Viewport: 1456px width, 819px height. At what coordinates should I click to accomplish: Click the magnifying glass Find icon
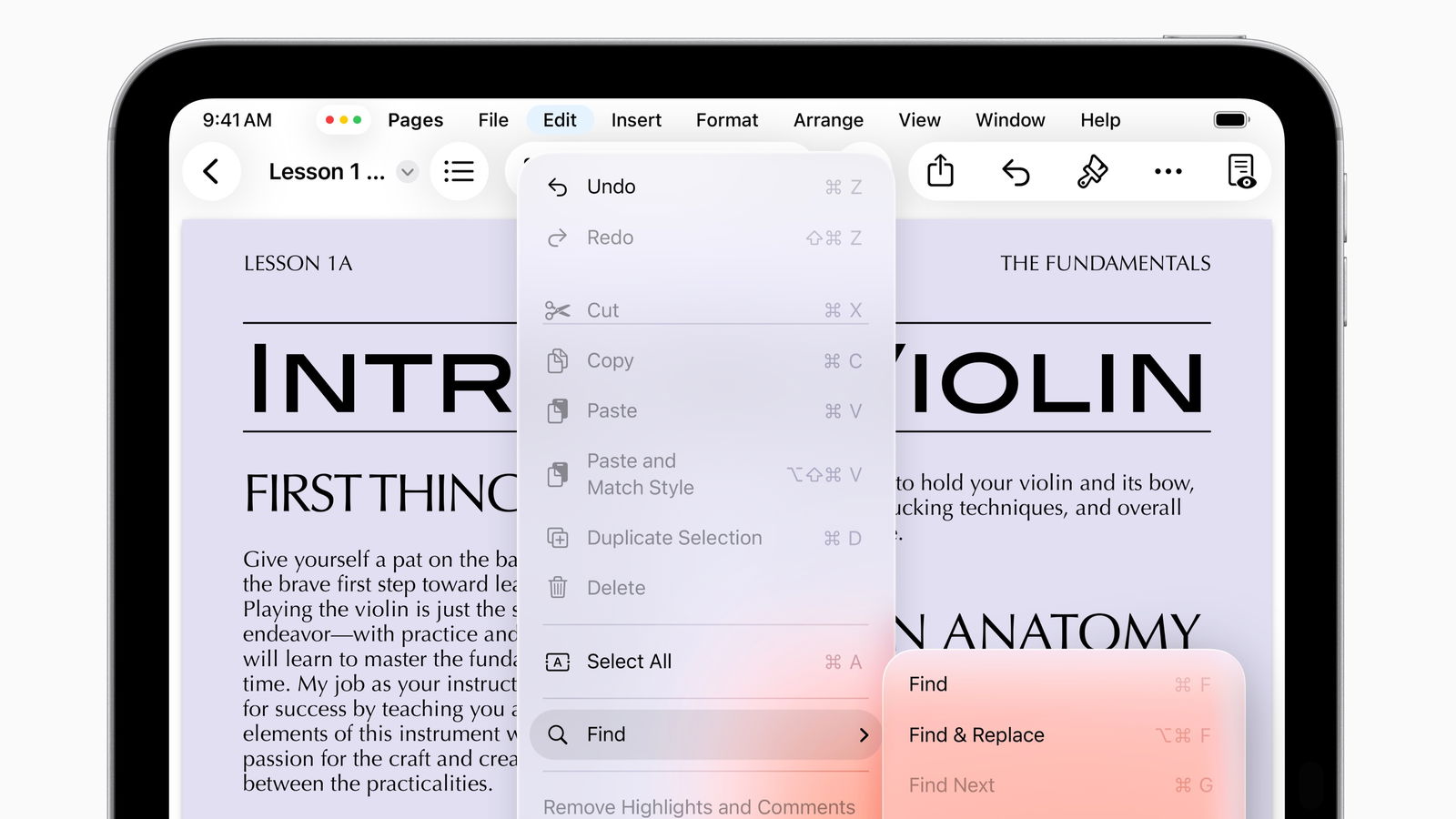[557, 734]
